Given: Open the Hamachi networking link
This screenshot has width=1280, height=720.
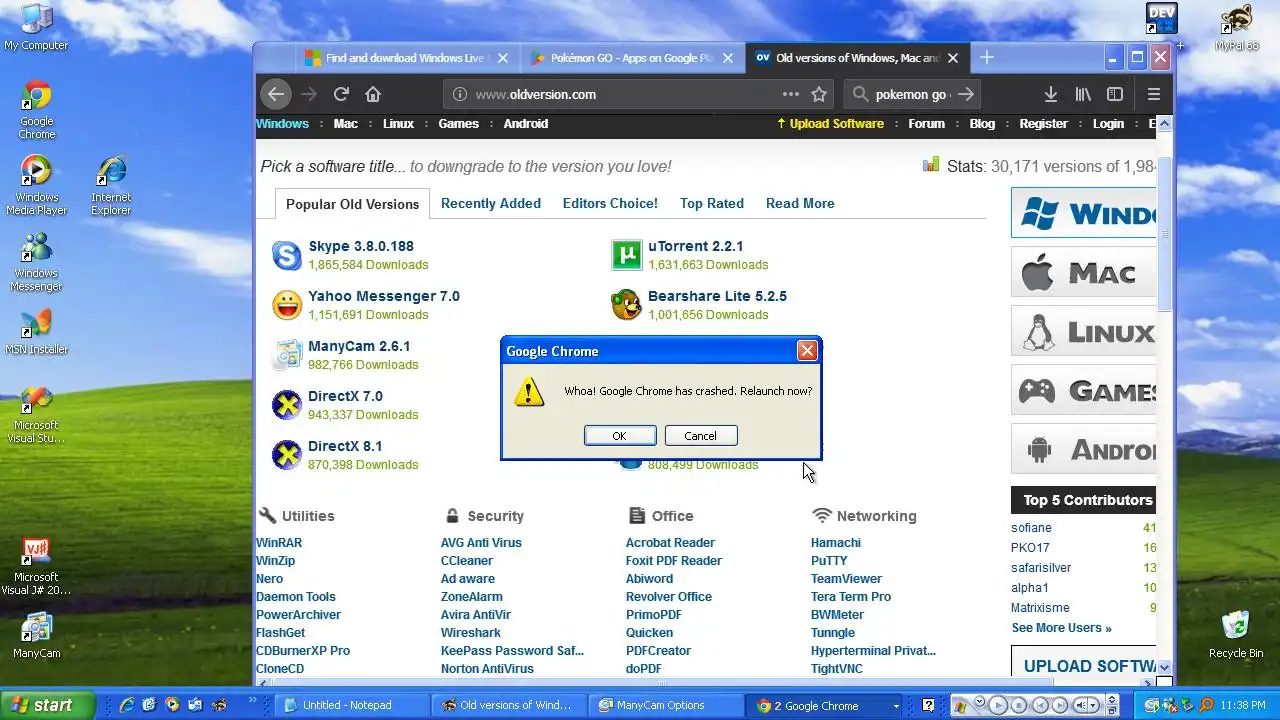Looking at the screenshot, I should click(x=836, y=543).
